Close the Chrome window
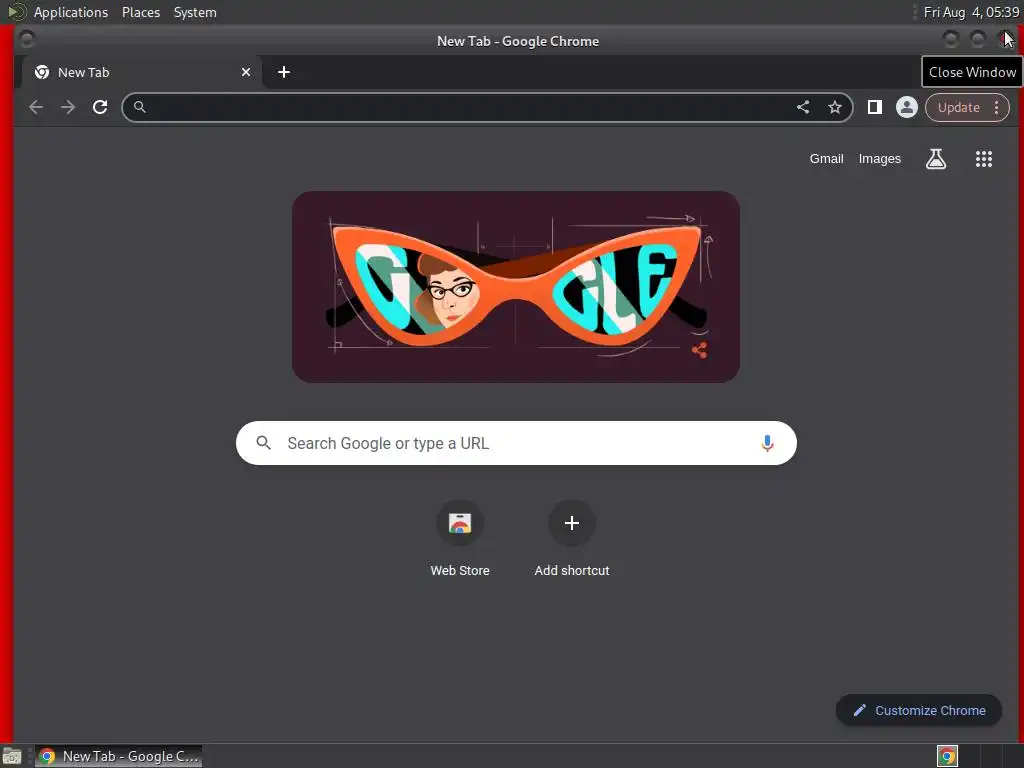Screen dimensions: 1024x768 tap(1006, 40)
